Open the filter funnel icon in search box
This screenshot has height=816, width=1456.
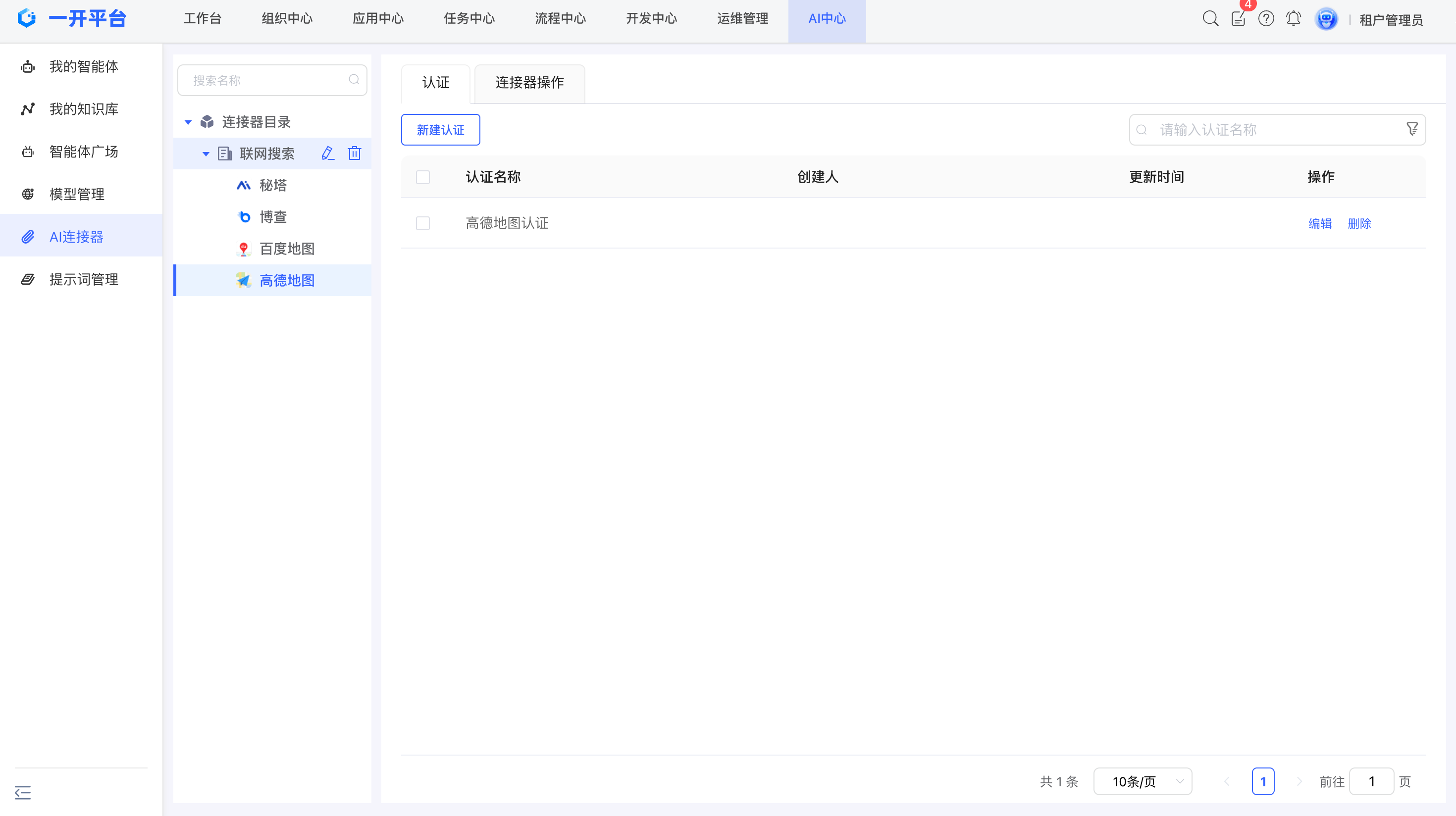[1412, 129]
